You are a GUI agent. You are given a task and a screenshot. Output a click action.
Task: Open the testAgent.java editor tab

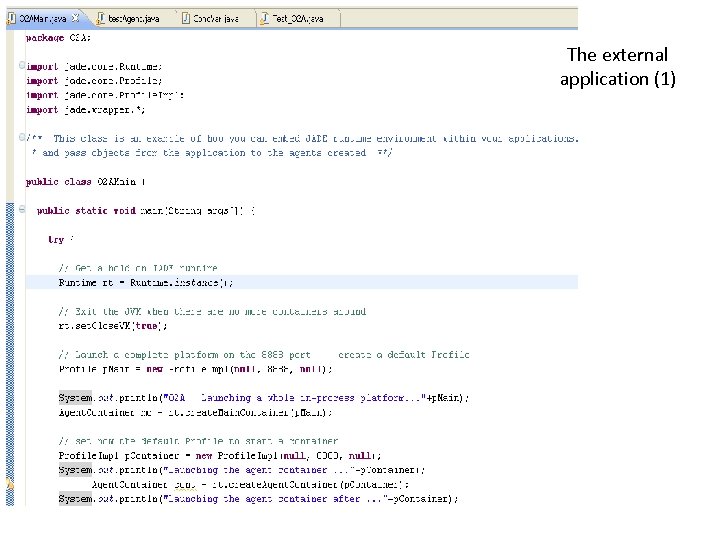tap(134, 18)
